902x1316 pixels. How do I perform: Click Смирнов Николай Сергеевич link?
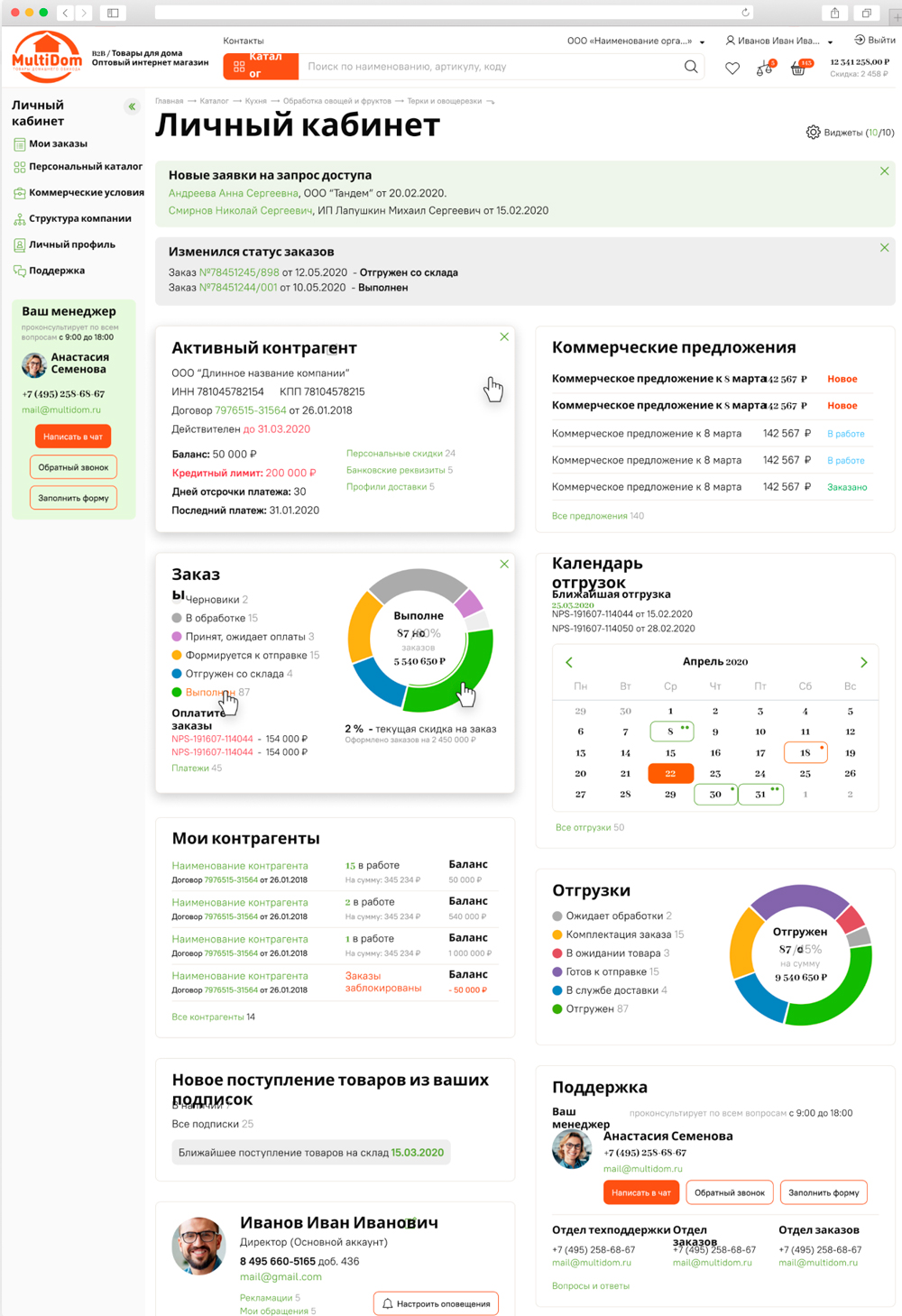[240, 211]
